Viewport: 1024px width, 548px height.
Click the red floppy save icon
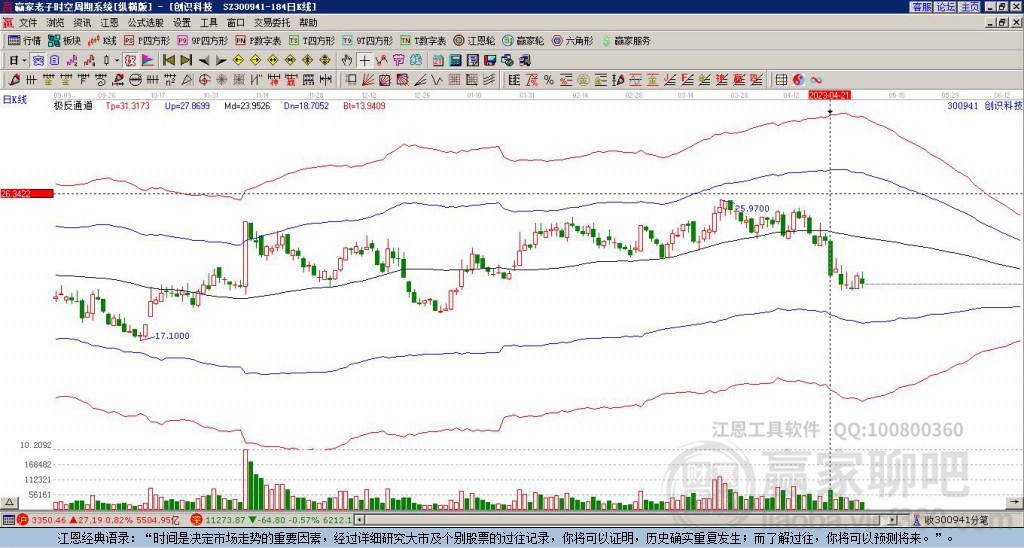[x=490, y=61]
